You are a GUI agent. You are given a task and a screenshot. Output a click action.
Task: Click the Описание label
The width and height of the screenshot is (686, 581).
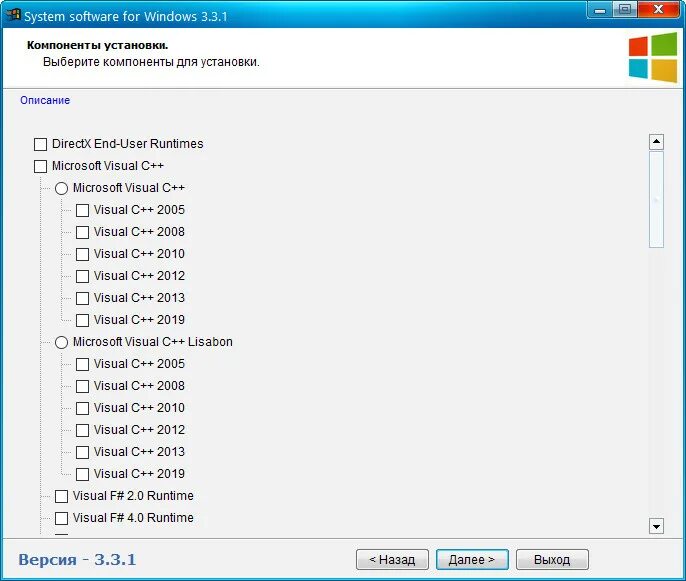(x=45, y=100)
